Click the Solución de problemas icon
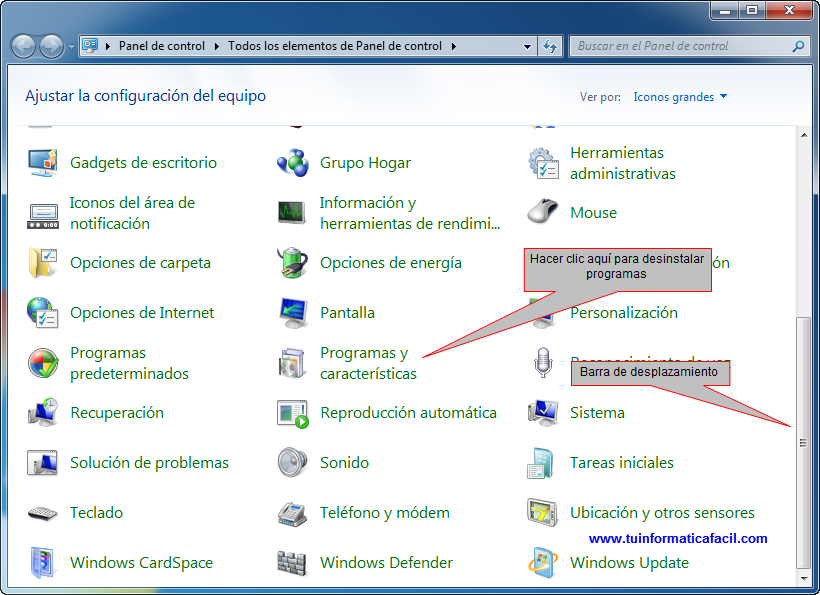 (42, 463)
